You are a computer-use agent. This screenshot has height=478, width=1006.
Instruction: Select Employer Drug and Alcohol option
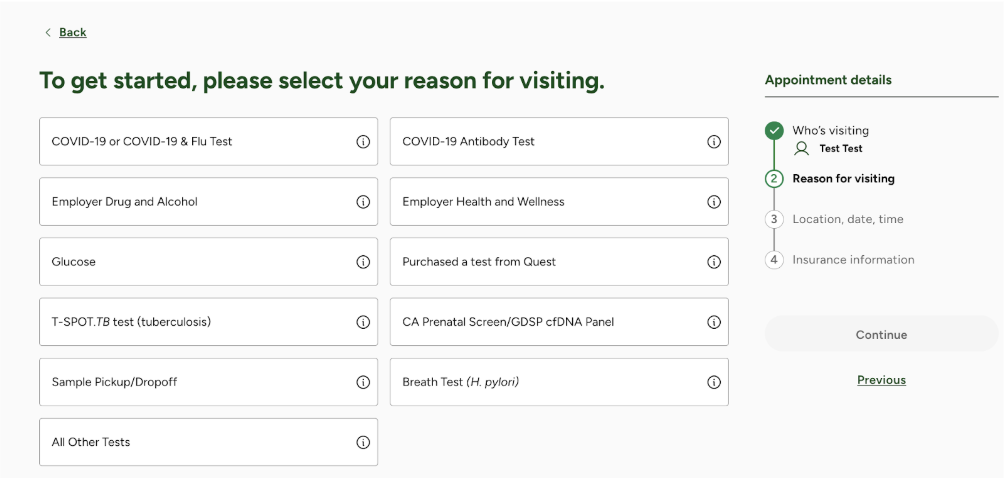209,201
